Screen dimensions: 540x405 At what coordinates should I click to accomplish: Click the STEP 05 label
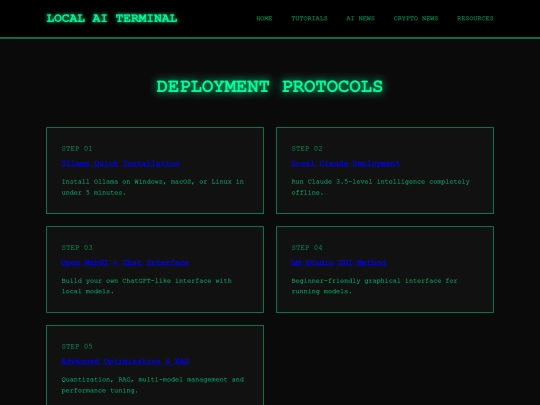(77, 346)
